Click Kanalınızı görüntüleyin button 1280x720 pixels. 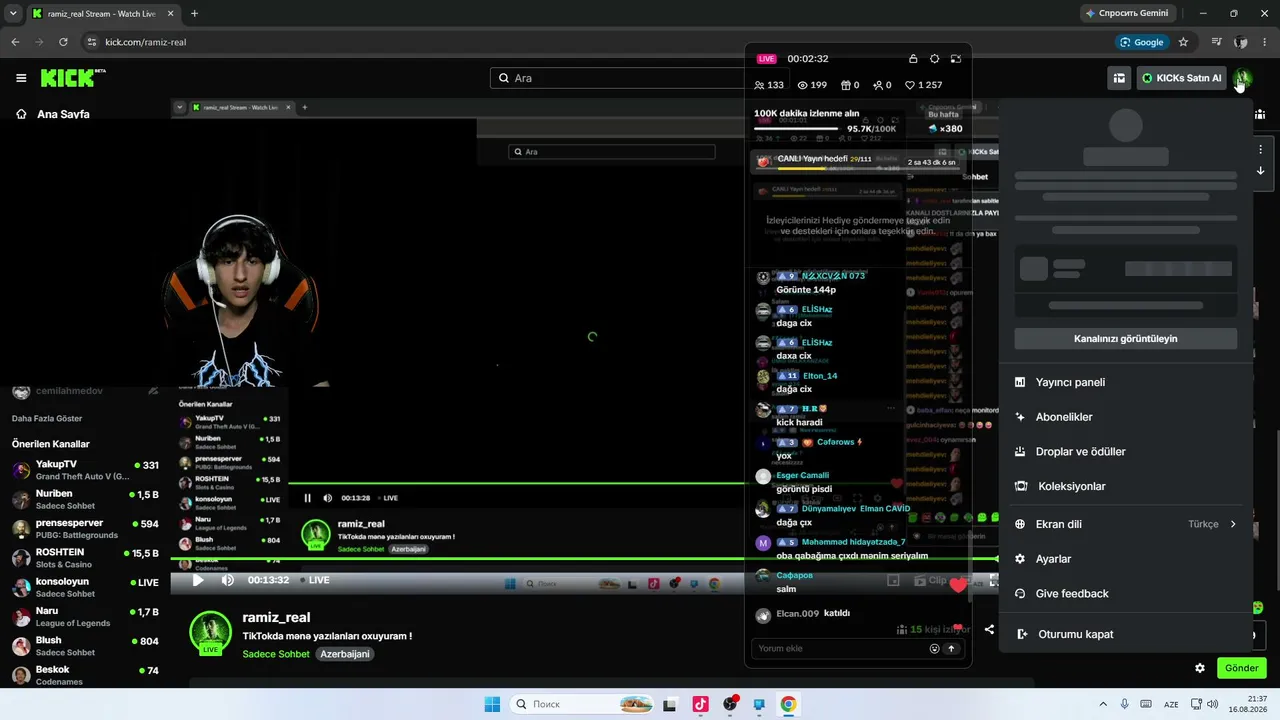[x=1126, y=339]
